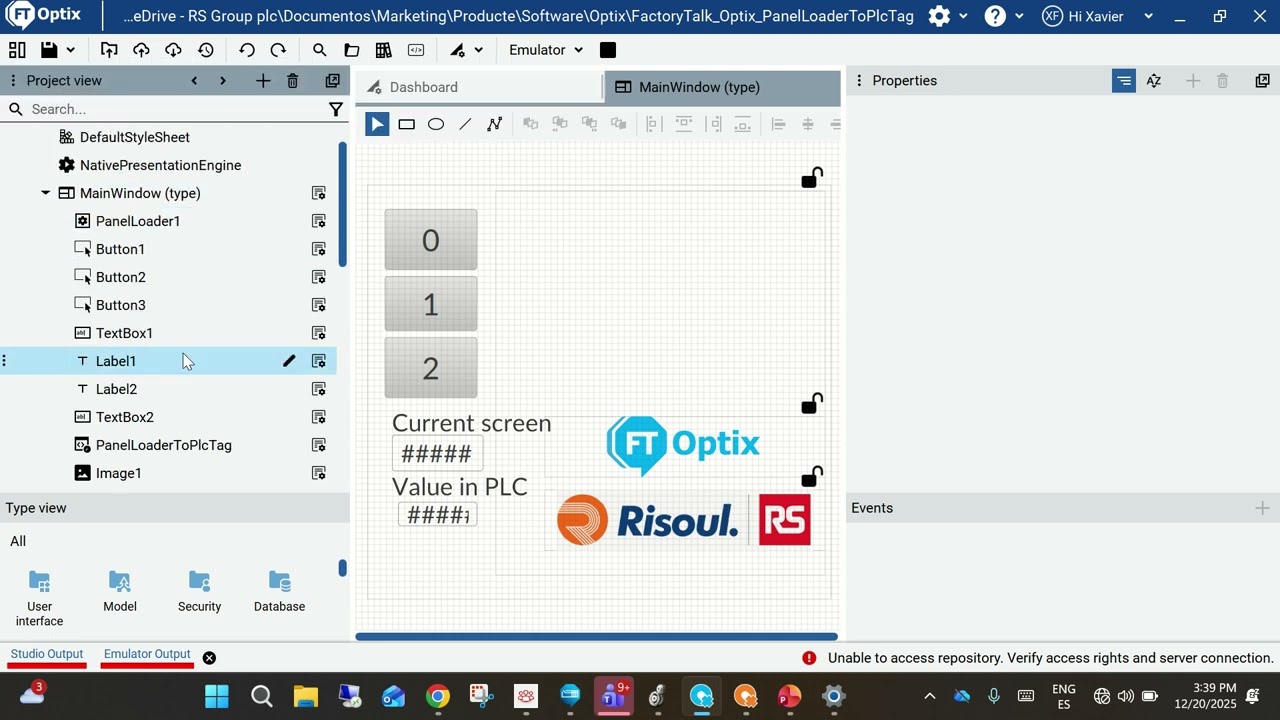This screenshot has width=1280, height=720.
Task: Navigate back in Project view
Action: coord(194,81)
